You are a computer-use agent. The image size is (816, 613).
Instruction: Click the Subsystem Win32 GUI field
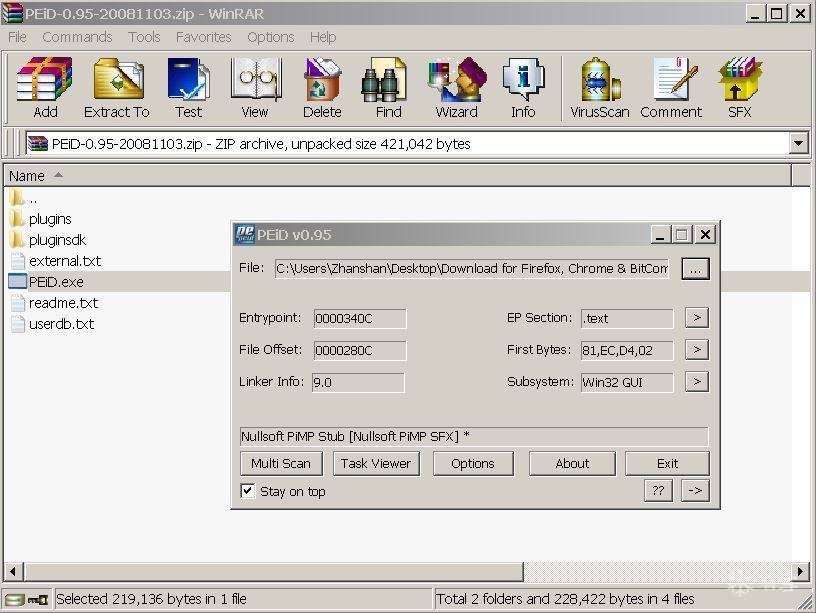[627, 382]
